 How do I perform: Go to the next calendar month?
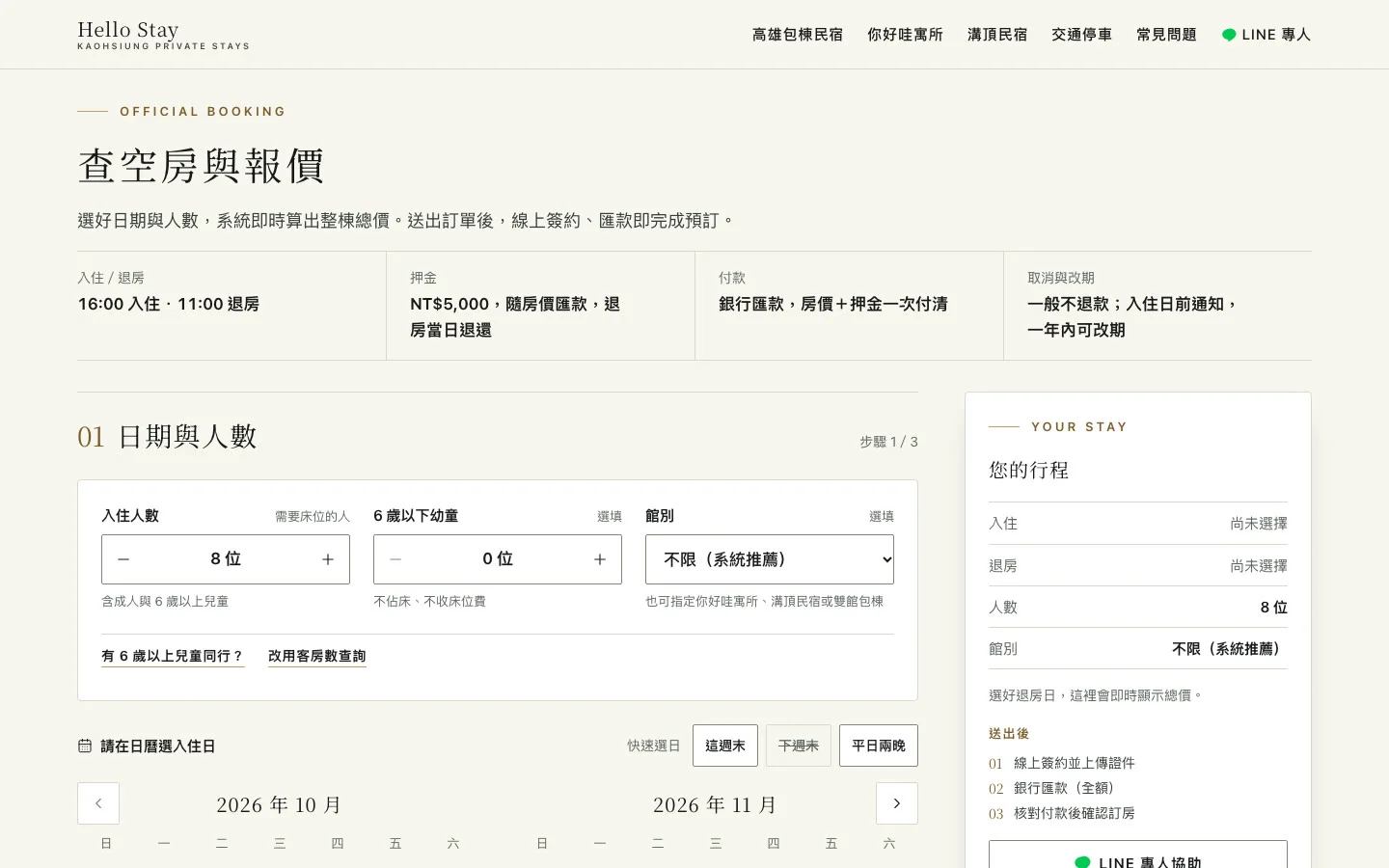pyautogui.click(x=897, y=803)
